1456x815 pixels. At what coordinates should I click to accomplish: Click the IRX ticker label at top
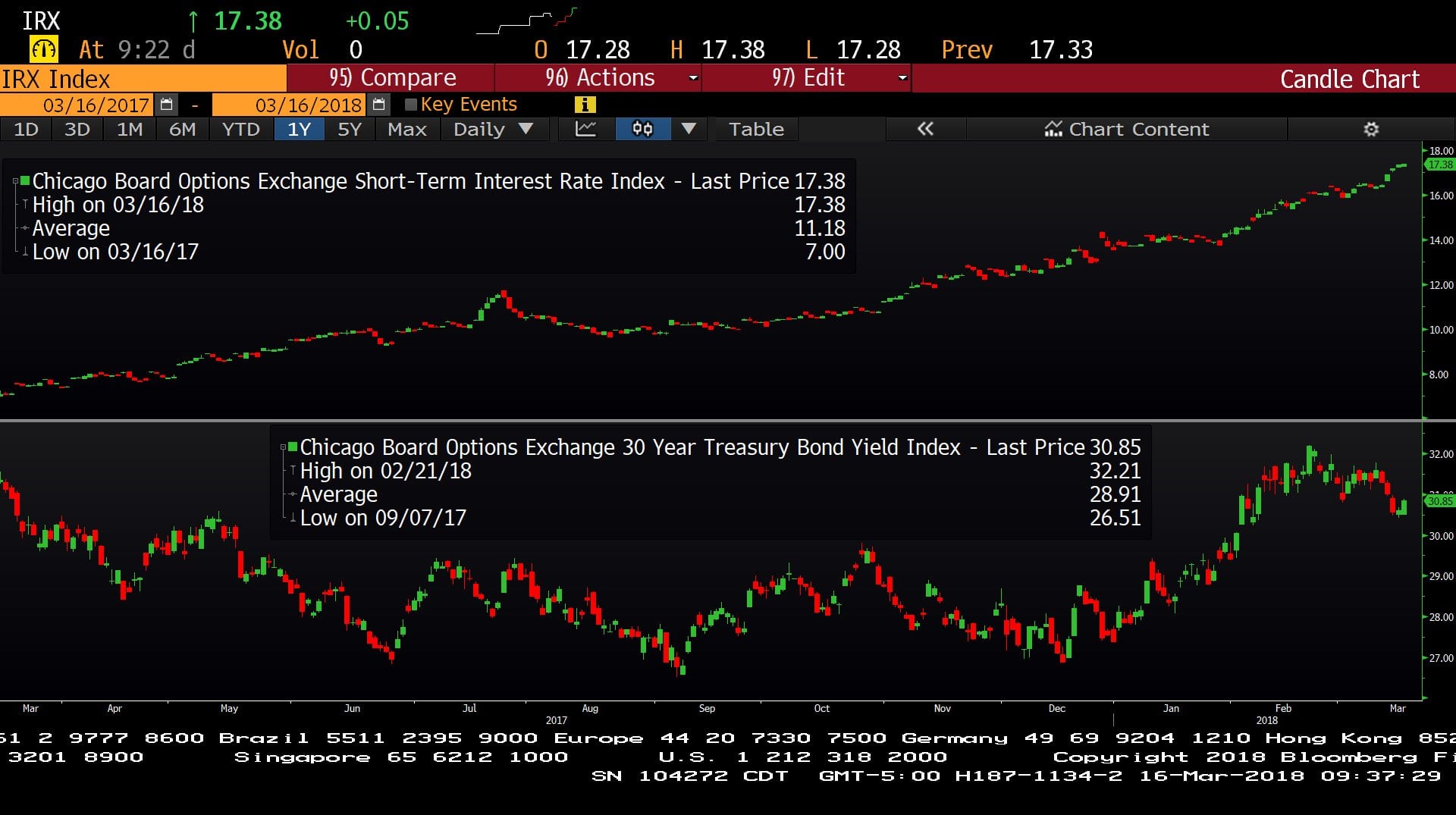[41, 21]
